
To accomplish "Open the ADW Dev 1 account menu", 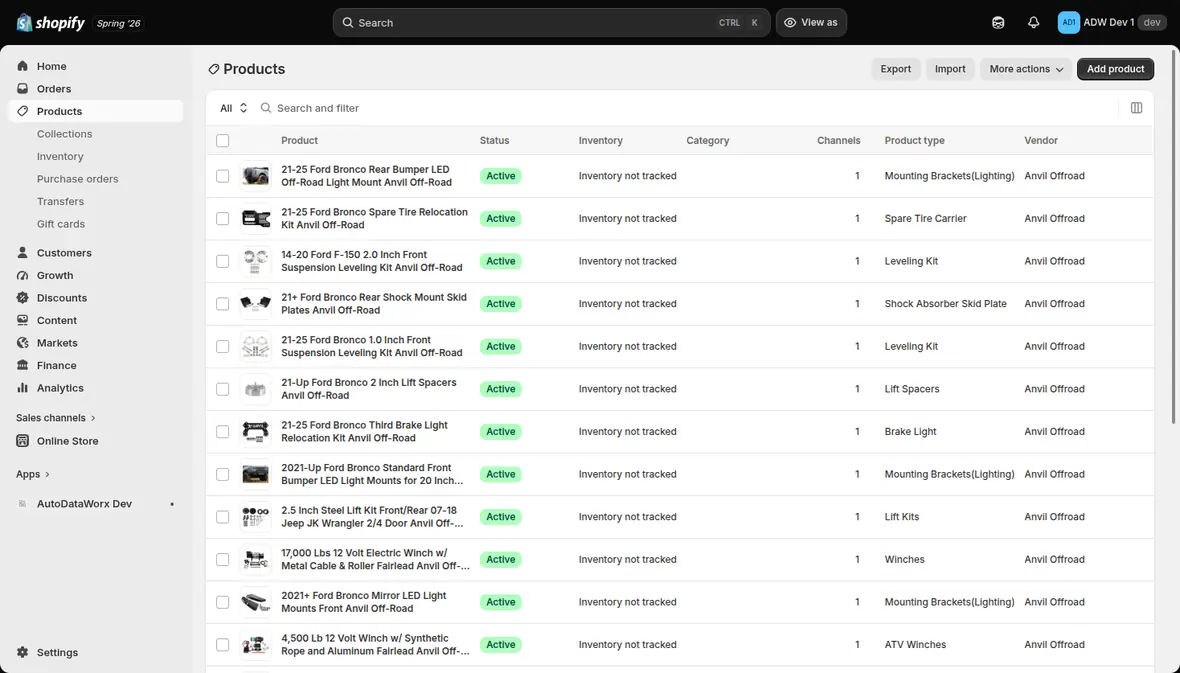I will point(1112,23).
